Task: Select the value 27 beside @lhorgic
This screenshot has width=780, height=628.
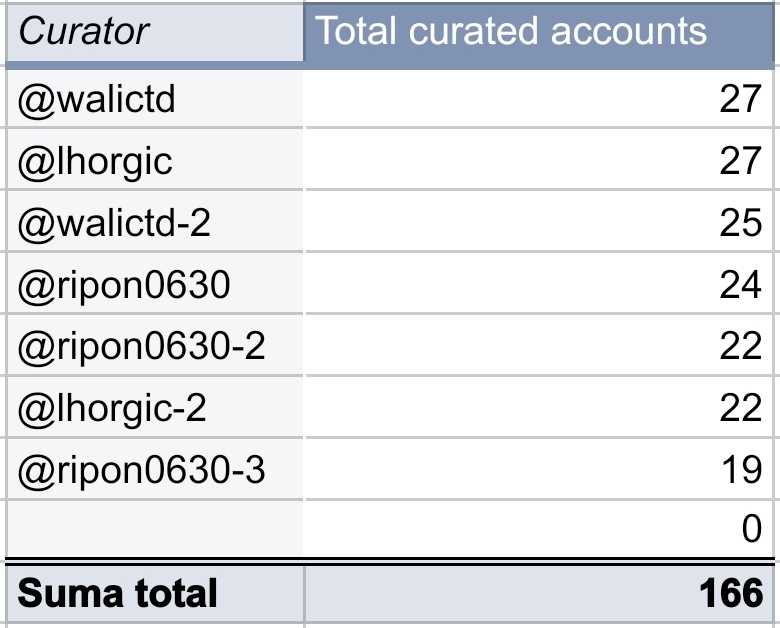Action: [x=740, y=161]
